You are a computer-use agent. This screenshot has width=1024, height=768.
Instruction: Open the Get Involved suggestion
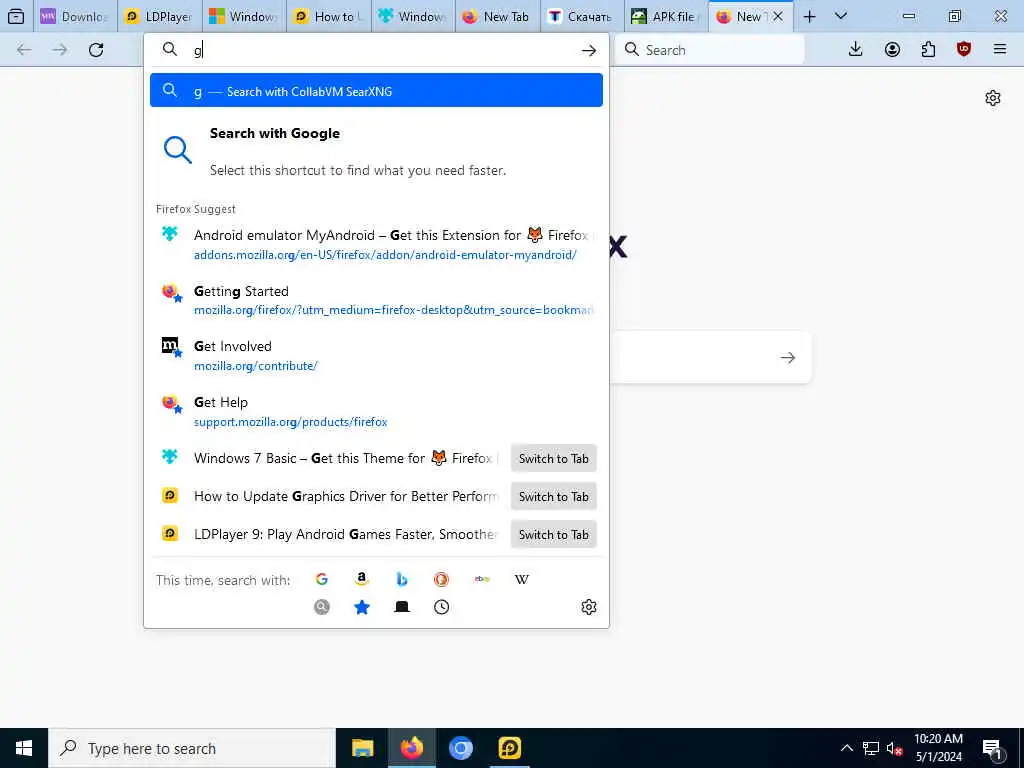(376, 356)
